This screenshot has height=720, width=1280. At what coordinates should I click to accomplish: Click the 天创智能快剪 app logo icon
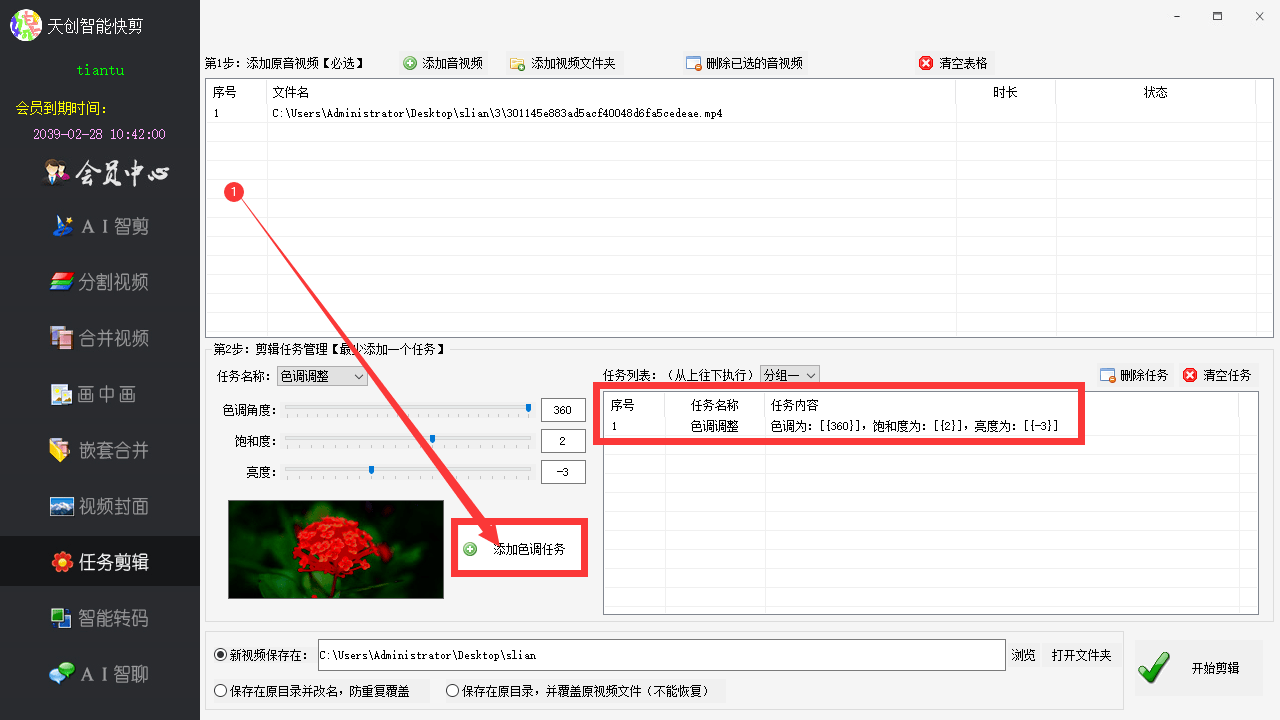coord(26,25)
